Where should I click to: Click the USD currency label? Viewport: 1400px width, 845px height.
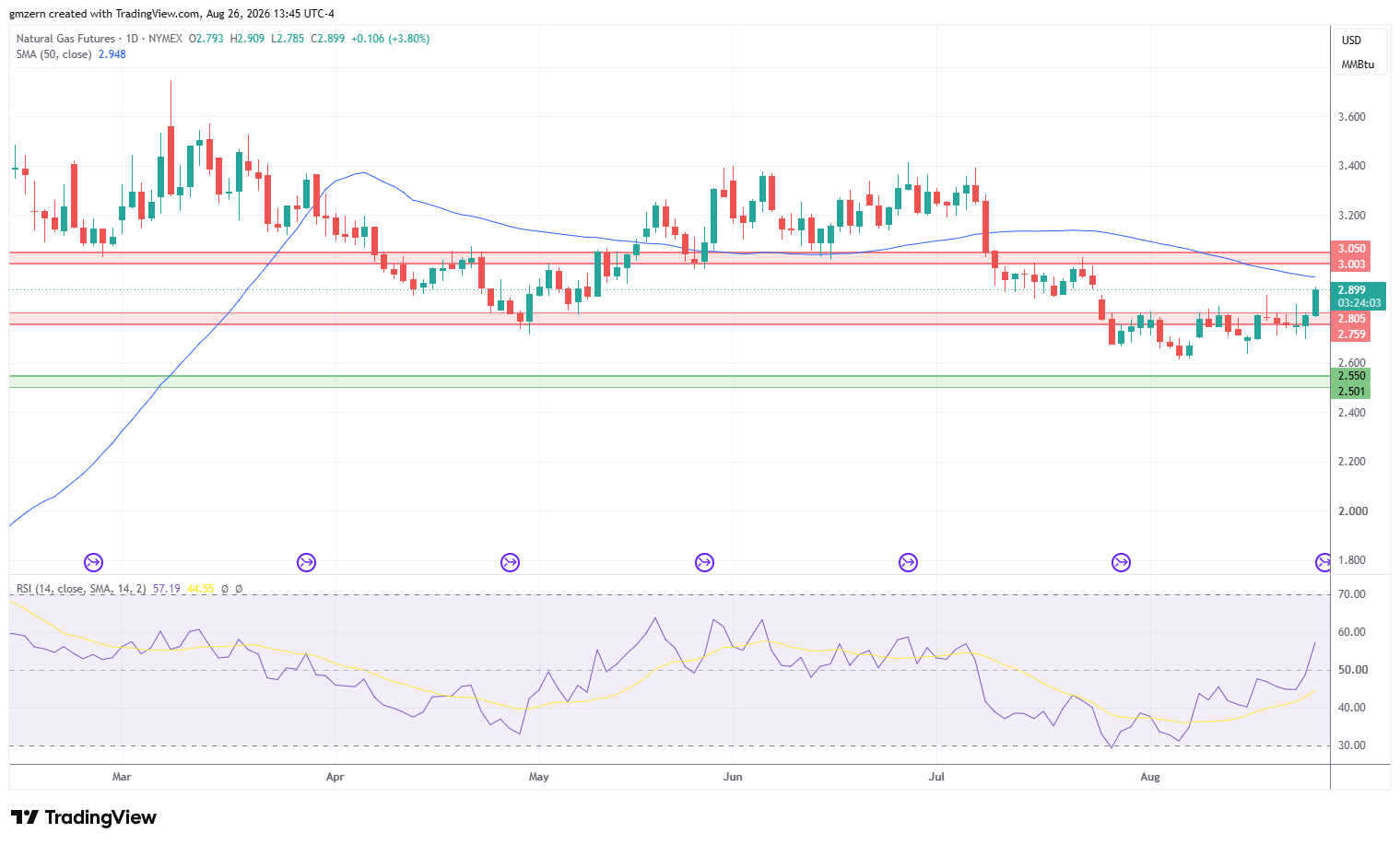1351,41
